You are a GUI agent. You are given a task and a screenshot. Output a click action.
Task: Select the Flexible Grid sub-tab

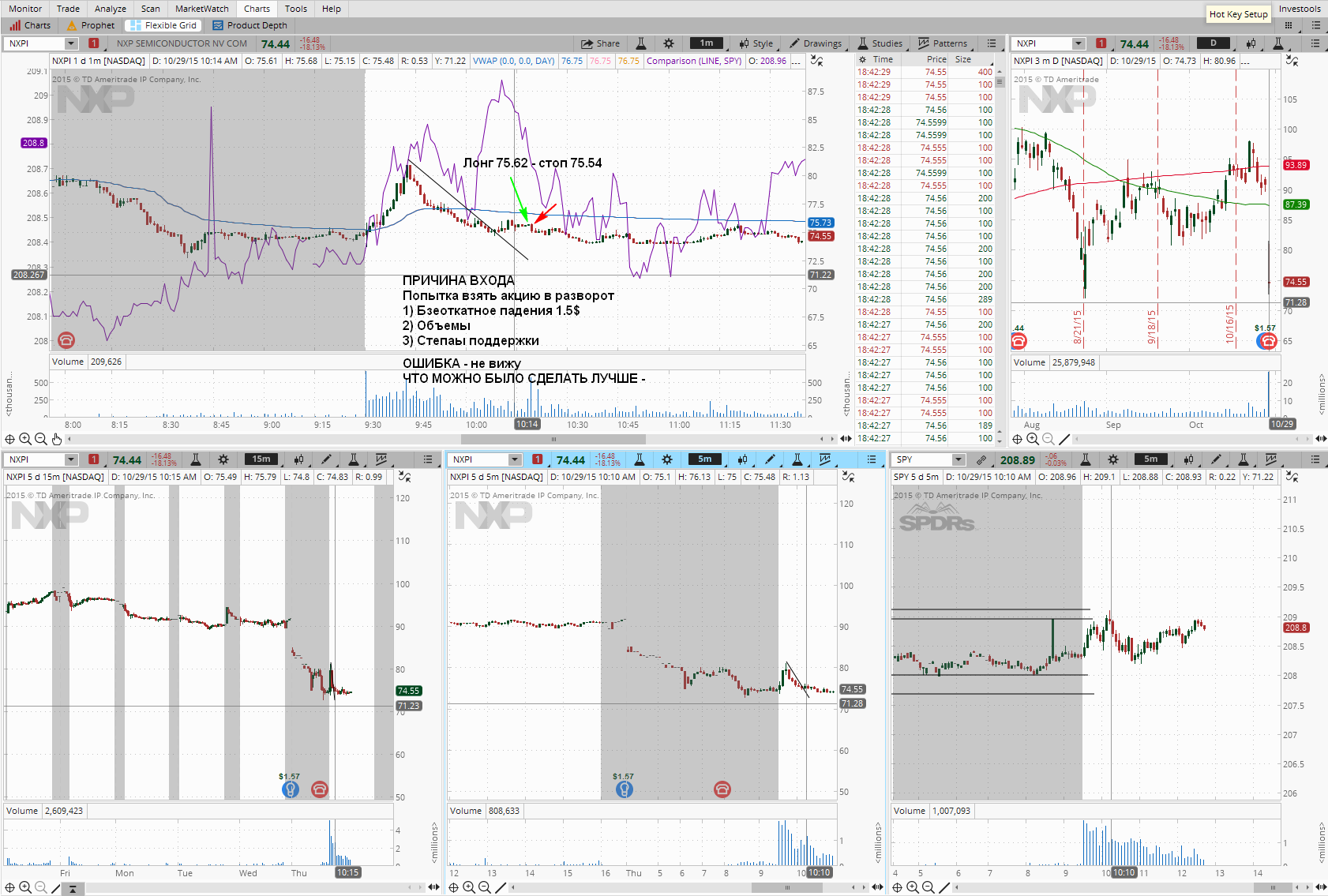tap(163, 25)
